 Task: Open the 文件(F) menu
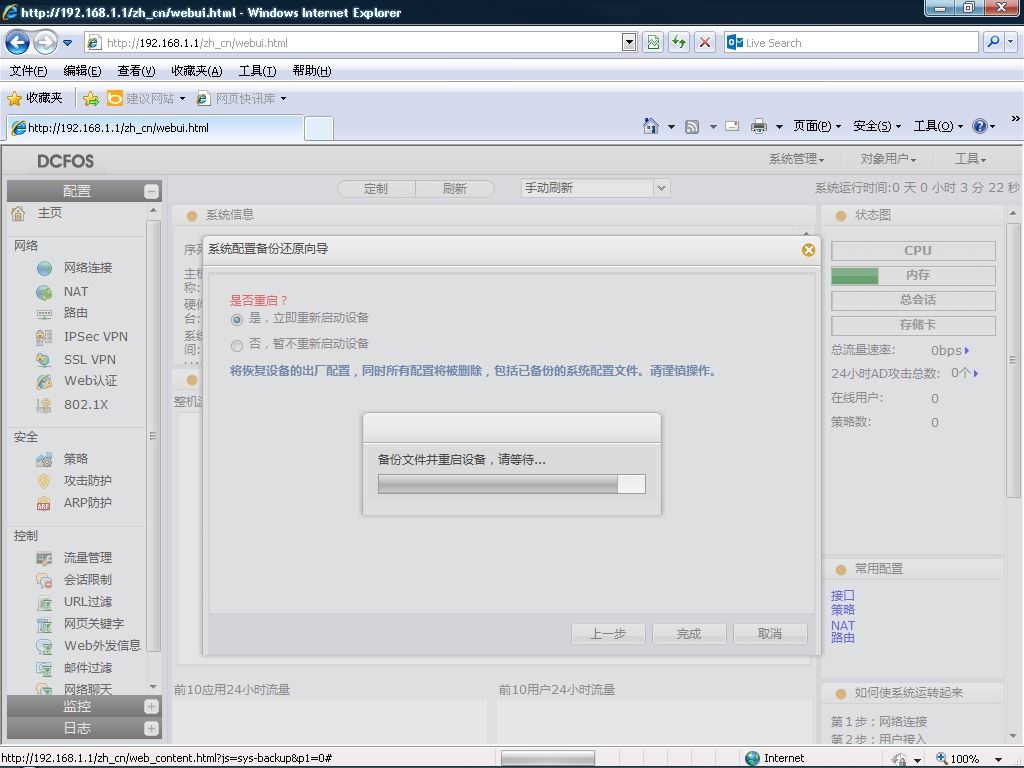click(28, 71)
